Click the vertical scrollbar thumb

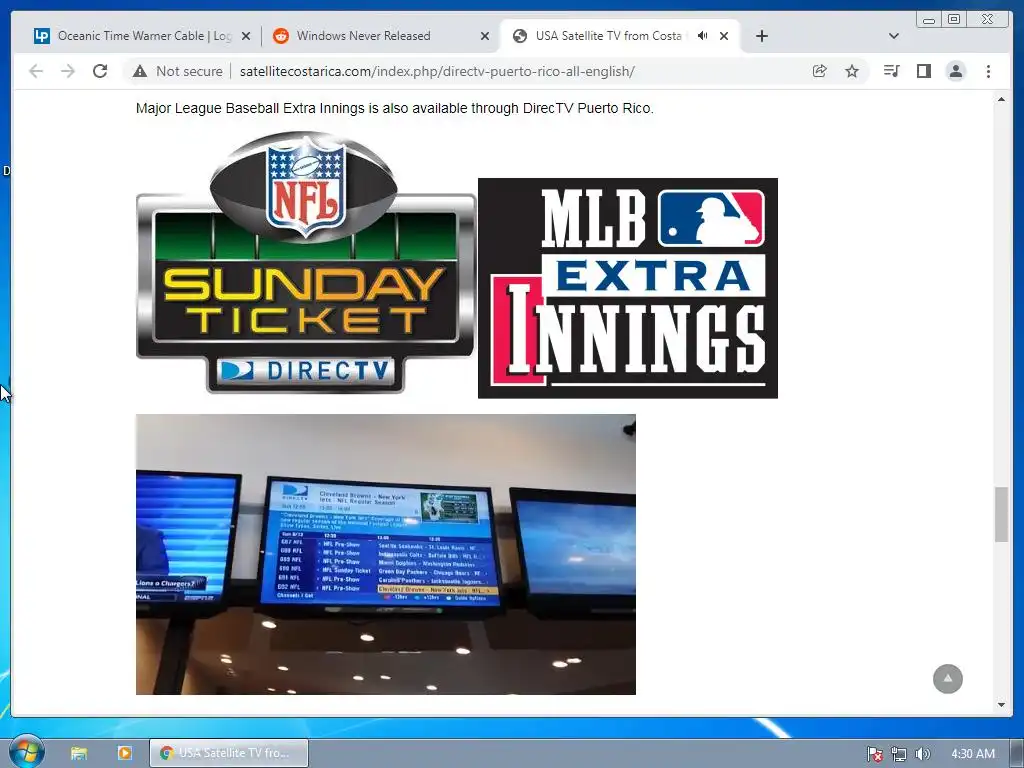[x=1001, y=514]
